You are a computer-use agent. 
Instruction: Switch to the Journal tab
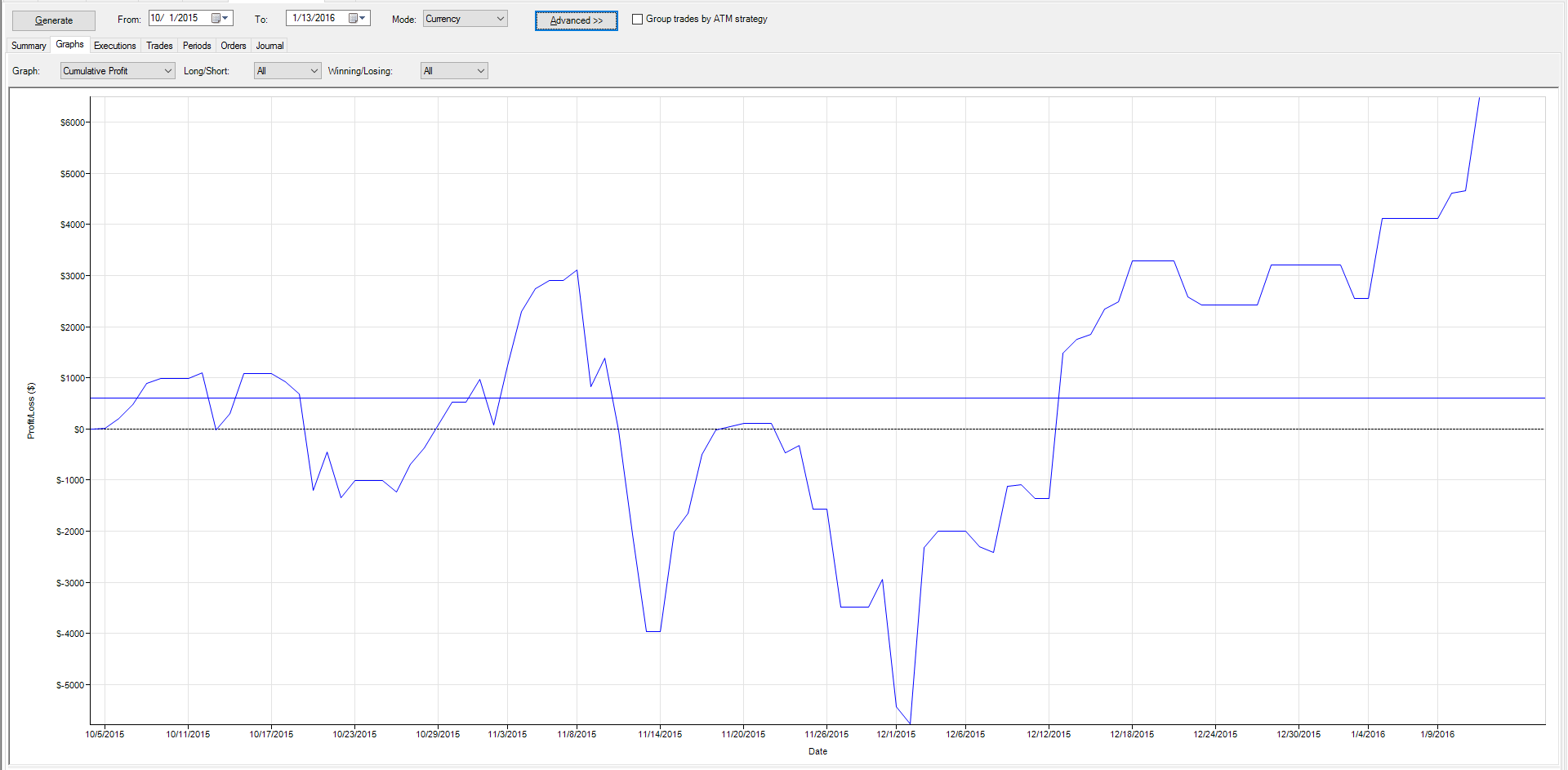(x=270, y=46)
